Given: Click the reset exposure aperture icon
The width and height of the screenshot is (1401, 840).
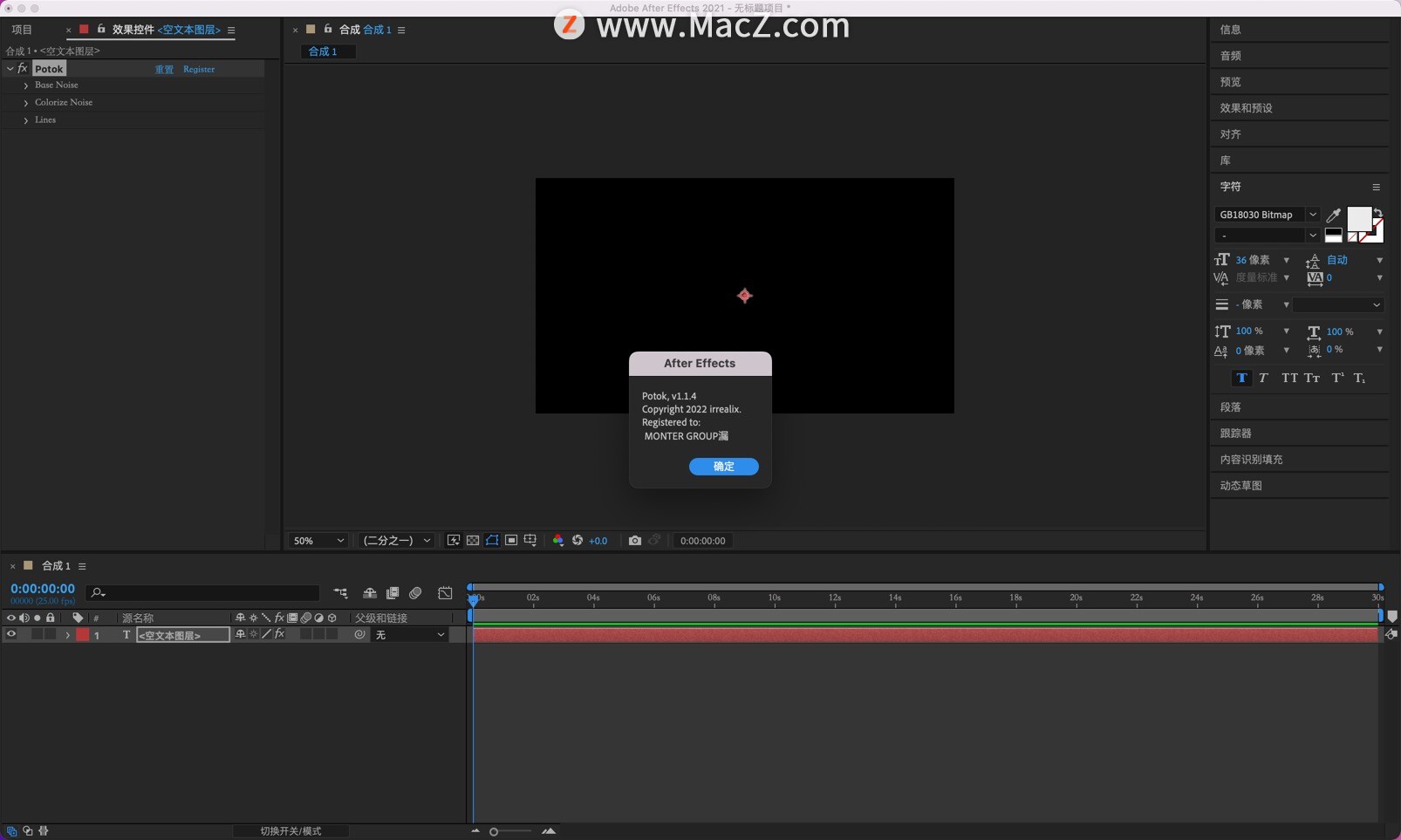Looking at the screenshot, I should [x=577, y=541].
